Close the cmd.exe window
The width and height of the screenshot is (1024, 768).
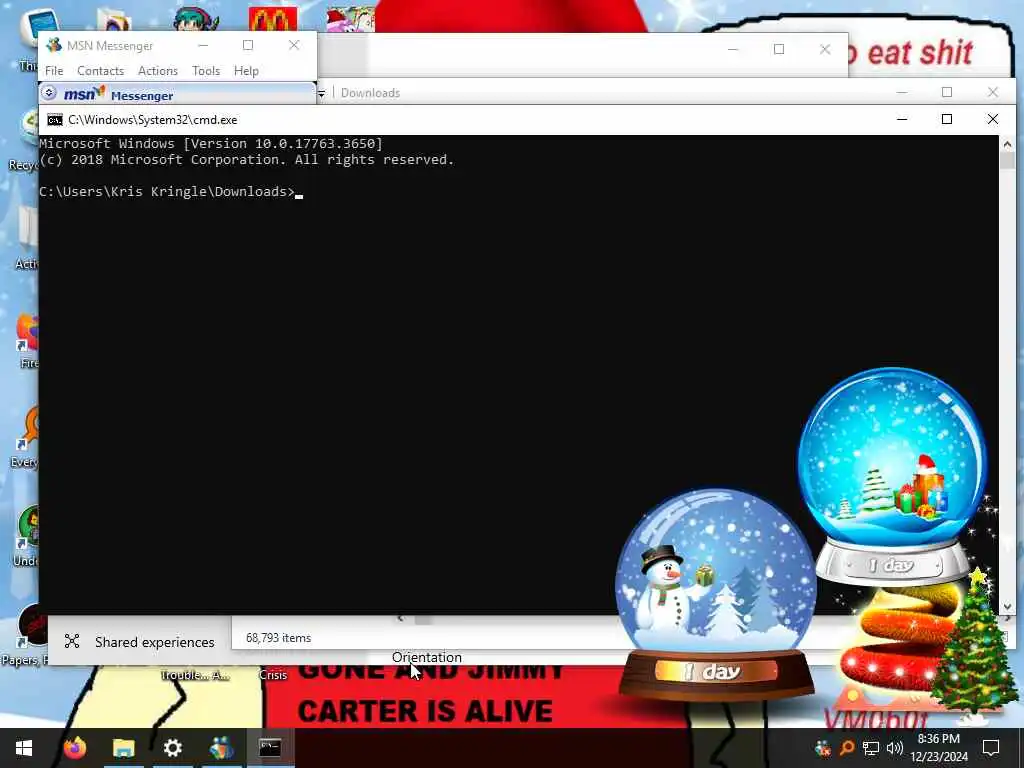click(x=993, y=119)
